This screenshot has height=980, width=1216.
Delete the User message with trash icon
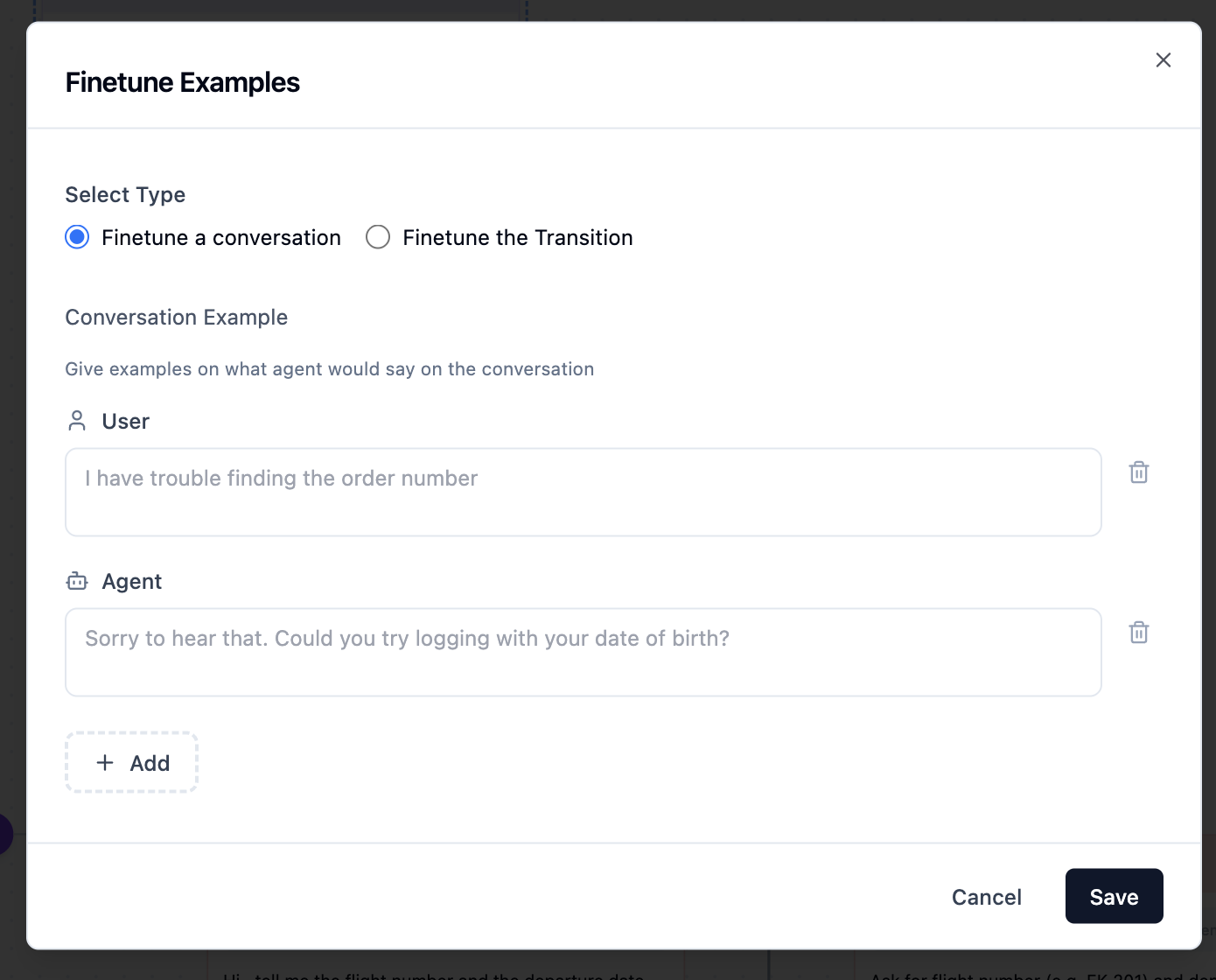[x=1138, y=472]
